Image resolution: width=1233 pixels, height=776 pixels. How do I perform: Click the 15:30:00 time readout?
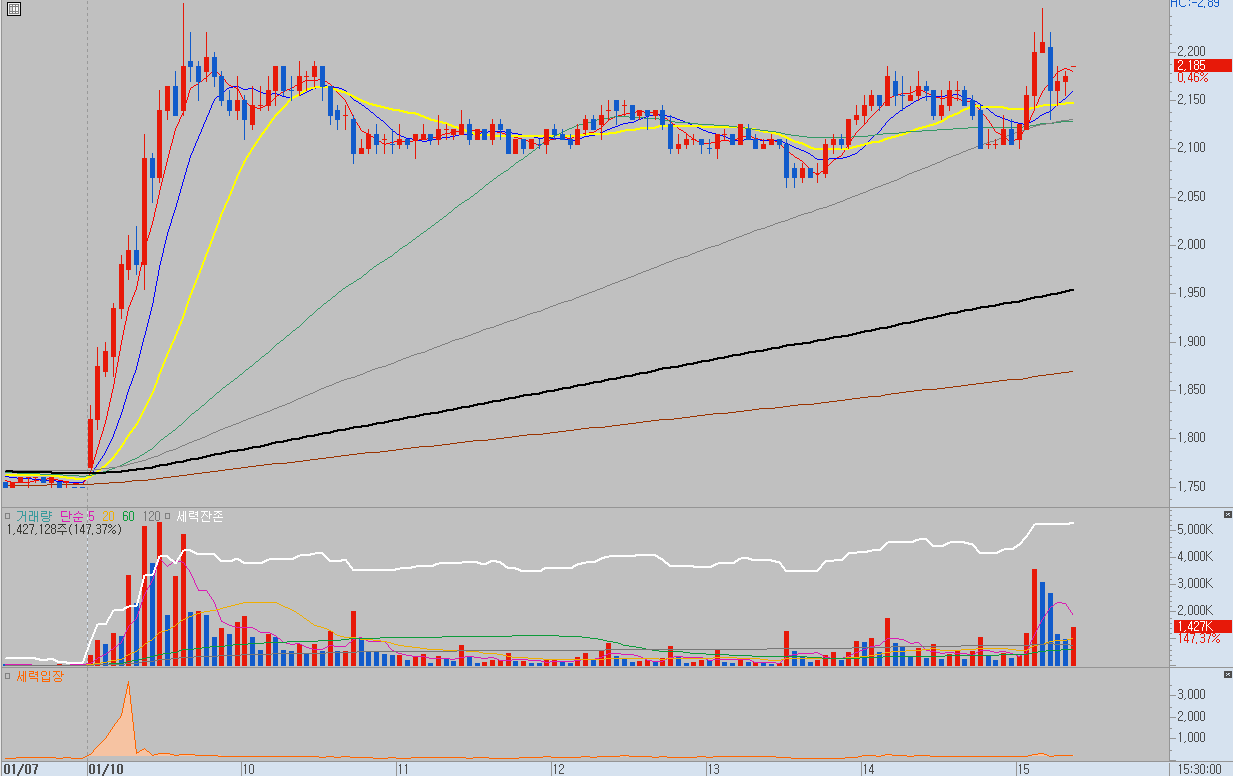click(x=1198, y=769)
